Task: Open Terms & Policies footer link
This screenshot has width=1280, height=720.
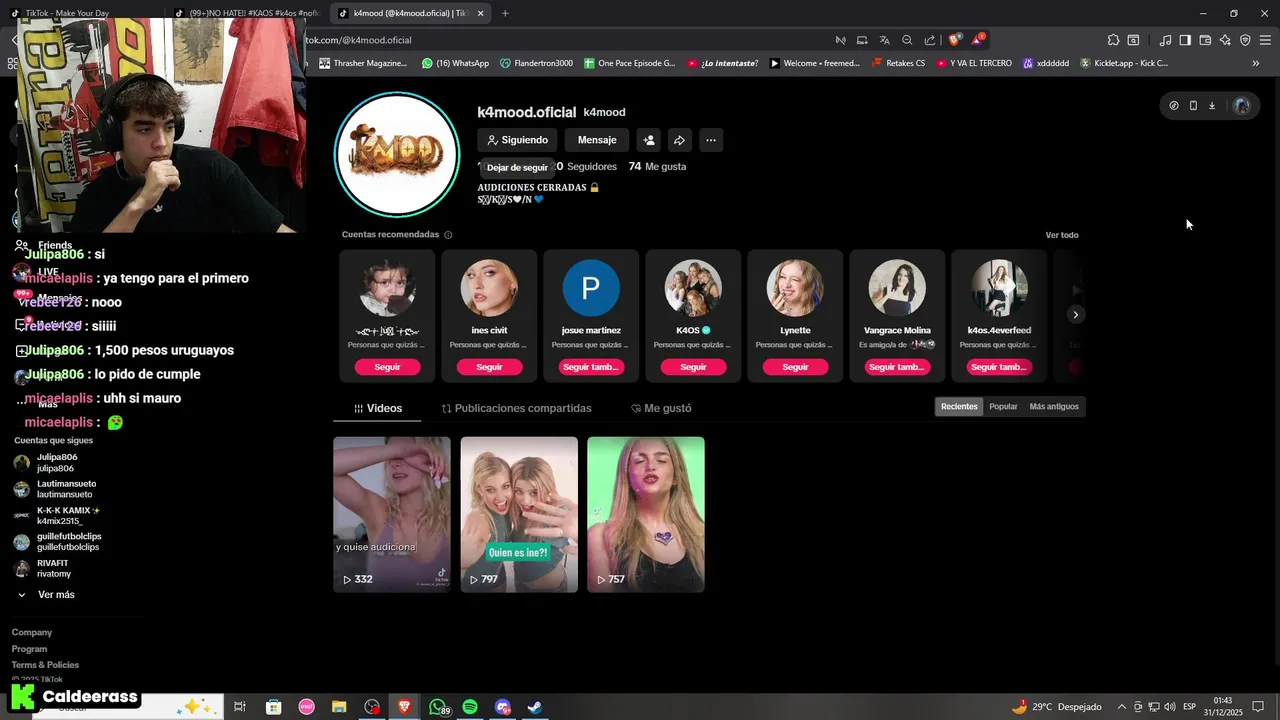Action: 45,665
